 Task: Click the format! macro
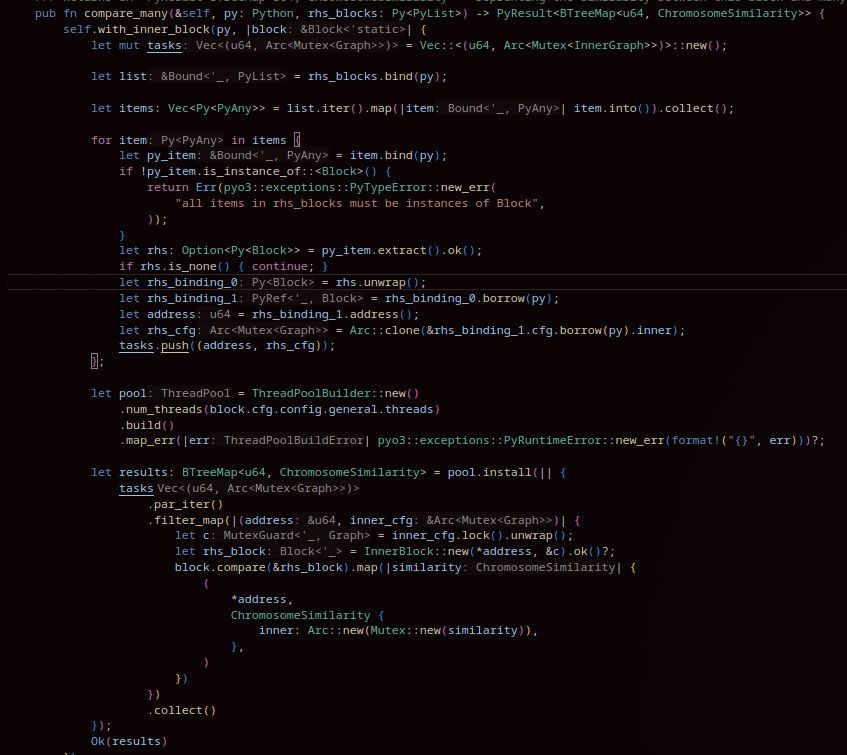pyautogui.click(x=693, y=441)
